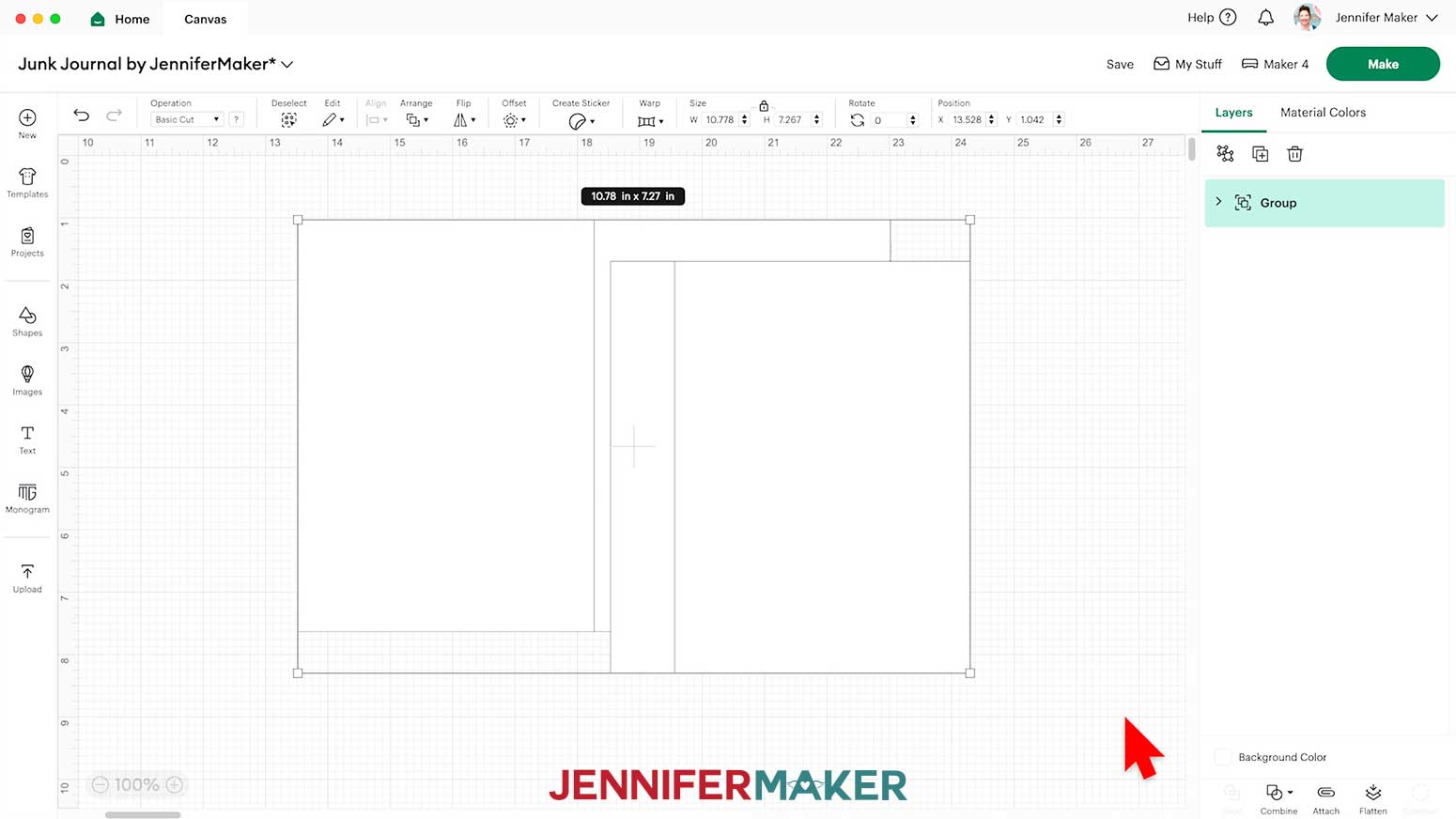
Task: Open the Jennifer Maker account menu chevron
Action: [x=1432, y=18]
